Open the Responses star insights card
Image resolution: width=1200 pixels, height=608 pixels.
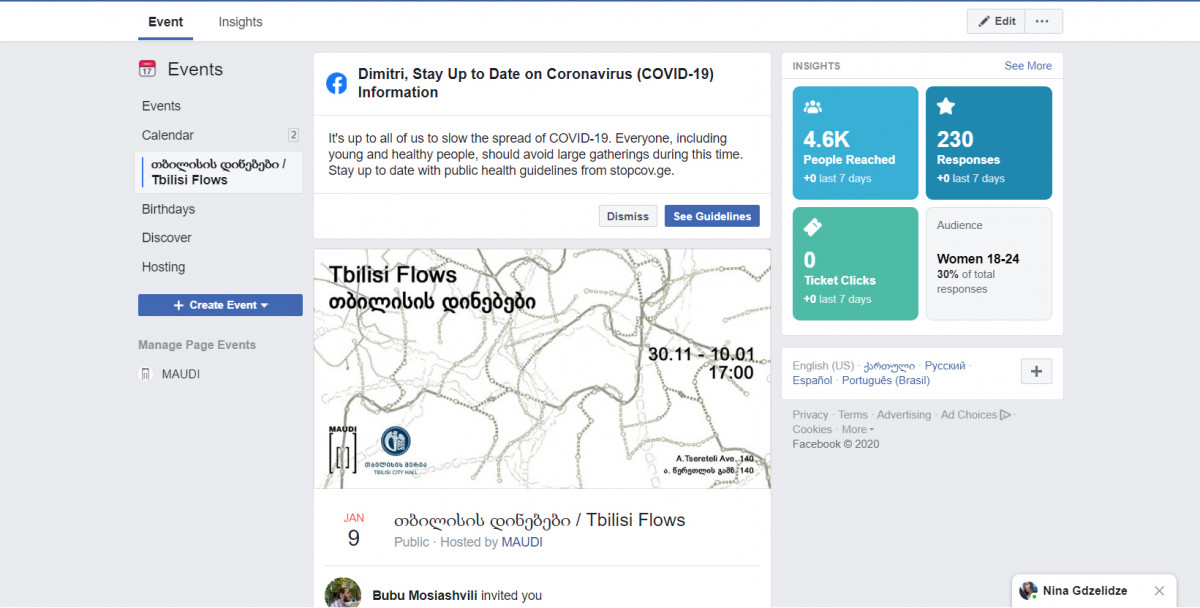[988, 142]
